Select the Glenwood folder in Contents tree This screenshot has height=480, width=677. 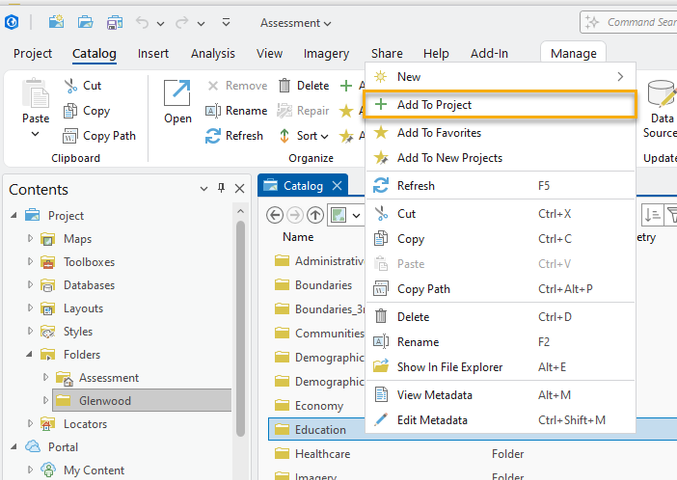(105, 401)
